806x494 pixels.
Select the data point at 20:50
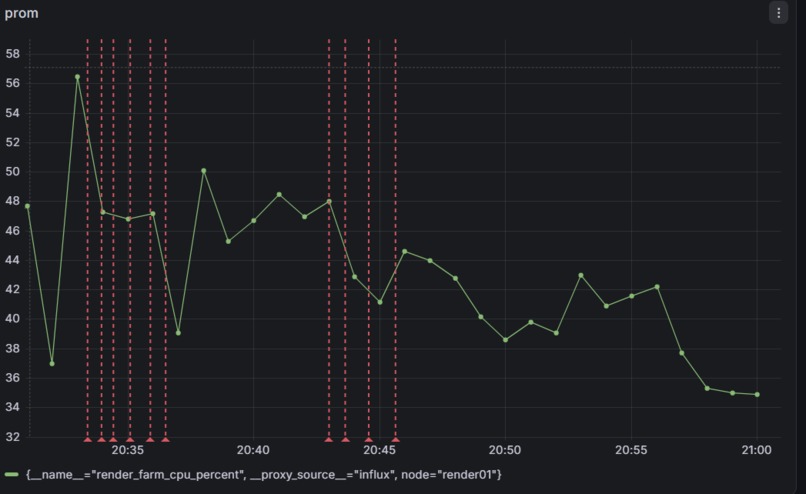pyautogui.click(x=505, y=340)
